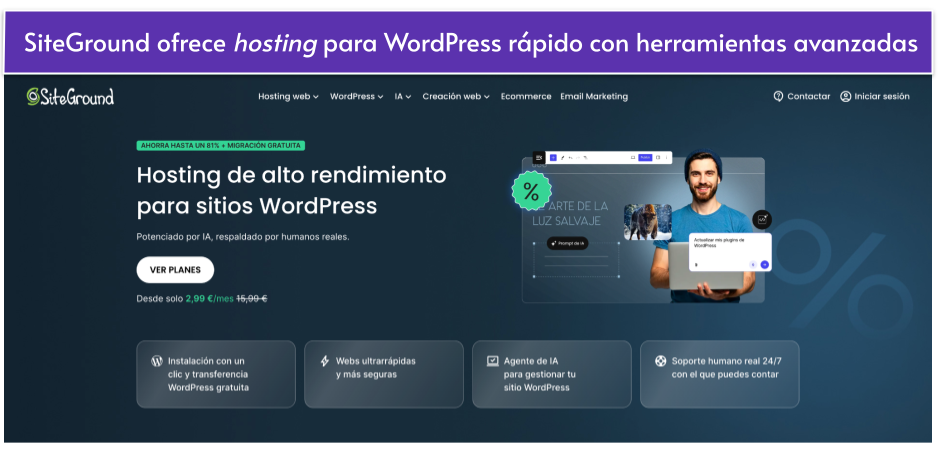Click the VER PLANES button
Viewport: 938px width, 451px height.
[175, 270]
